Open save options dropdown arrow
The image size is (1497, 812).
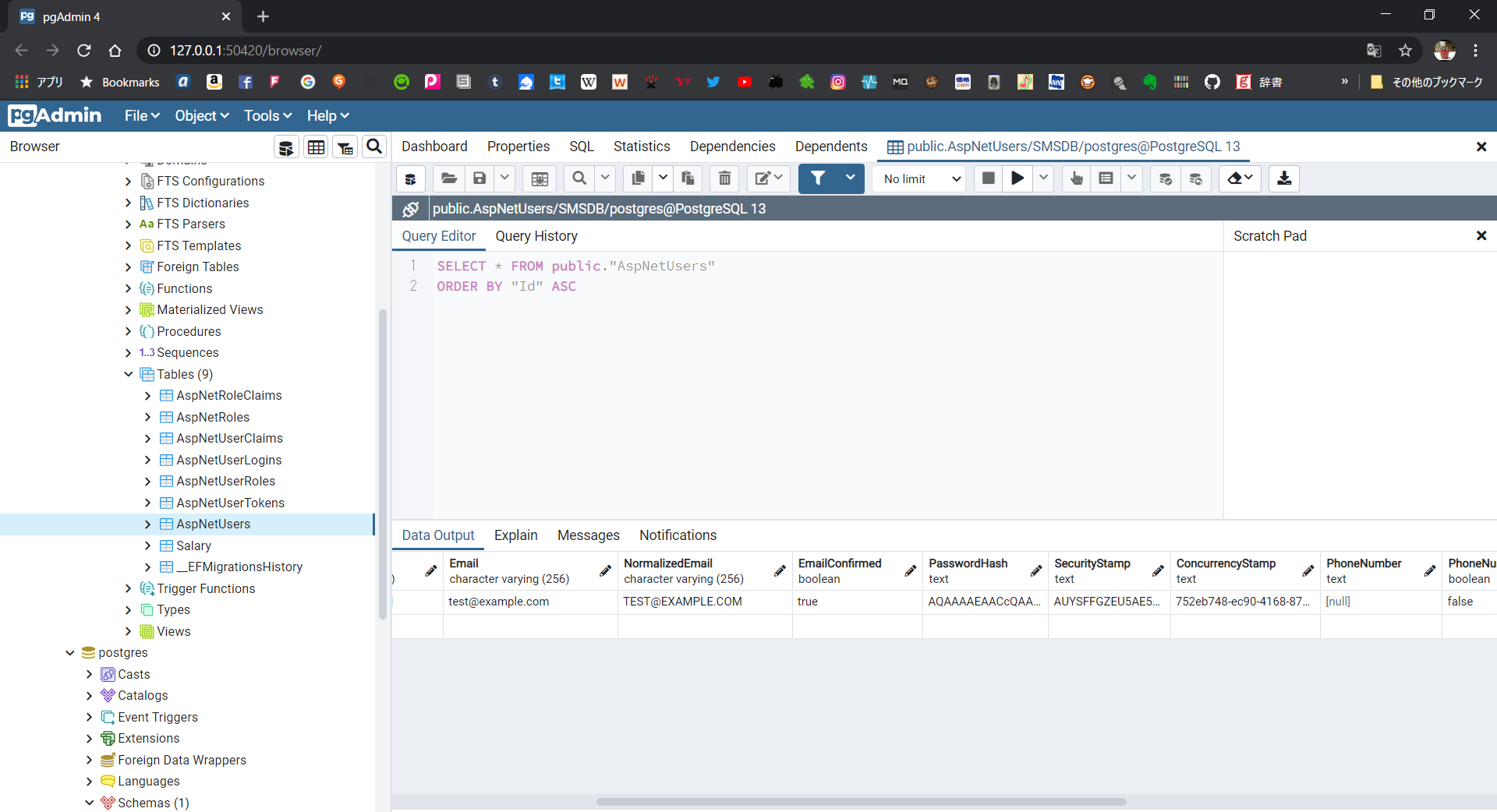pyautogui.click(x=504, y=178)
